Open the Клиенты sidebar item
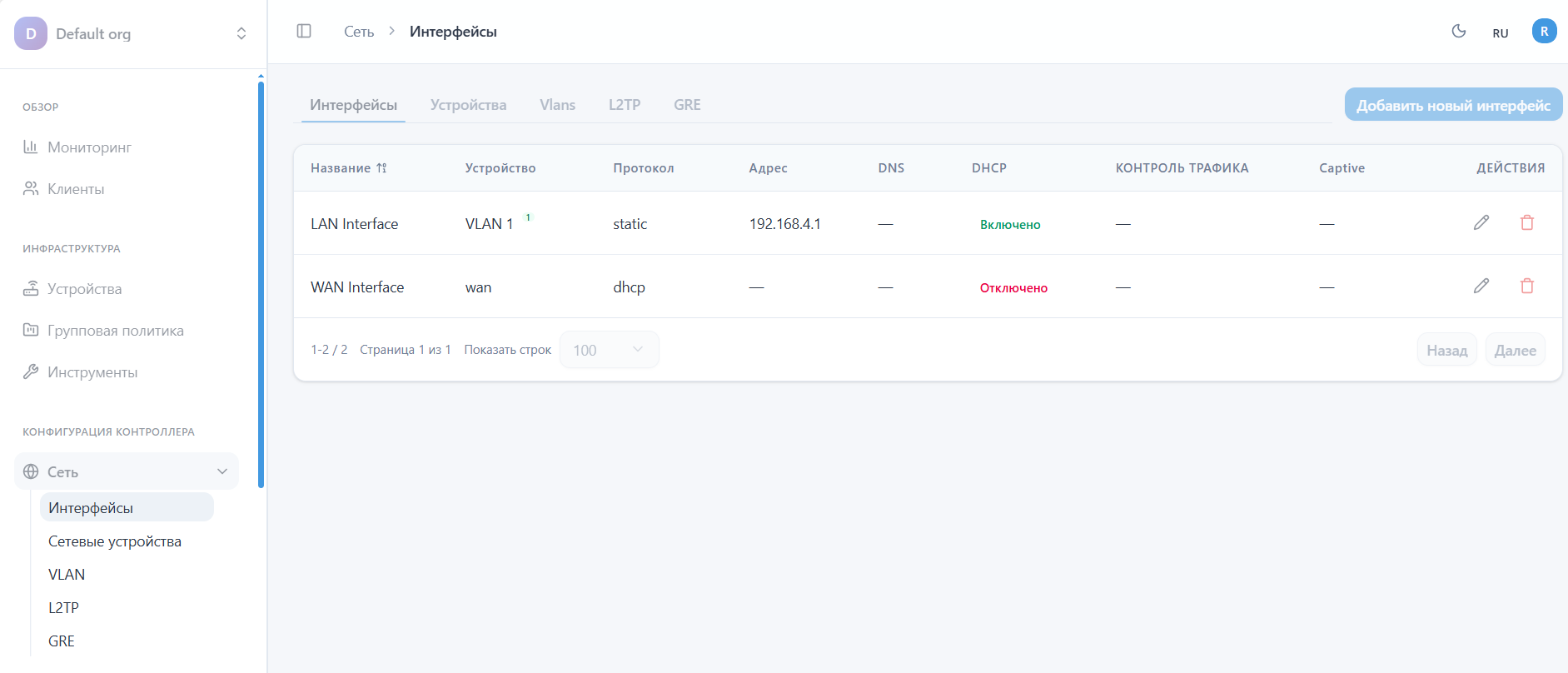This screenshot has width=1568, height=673. point(76,189)
